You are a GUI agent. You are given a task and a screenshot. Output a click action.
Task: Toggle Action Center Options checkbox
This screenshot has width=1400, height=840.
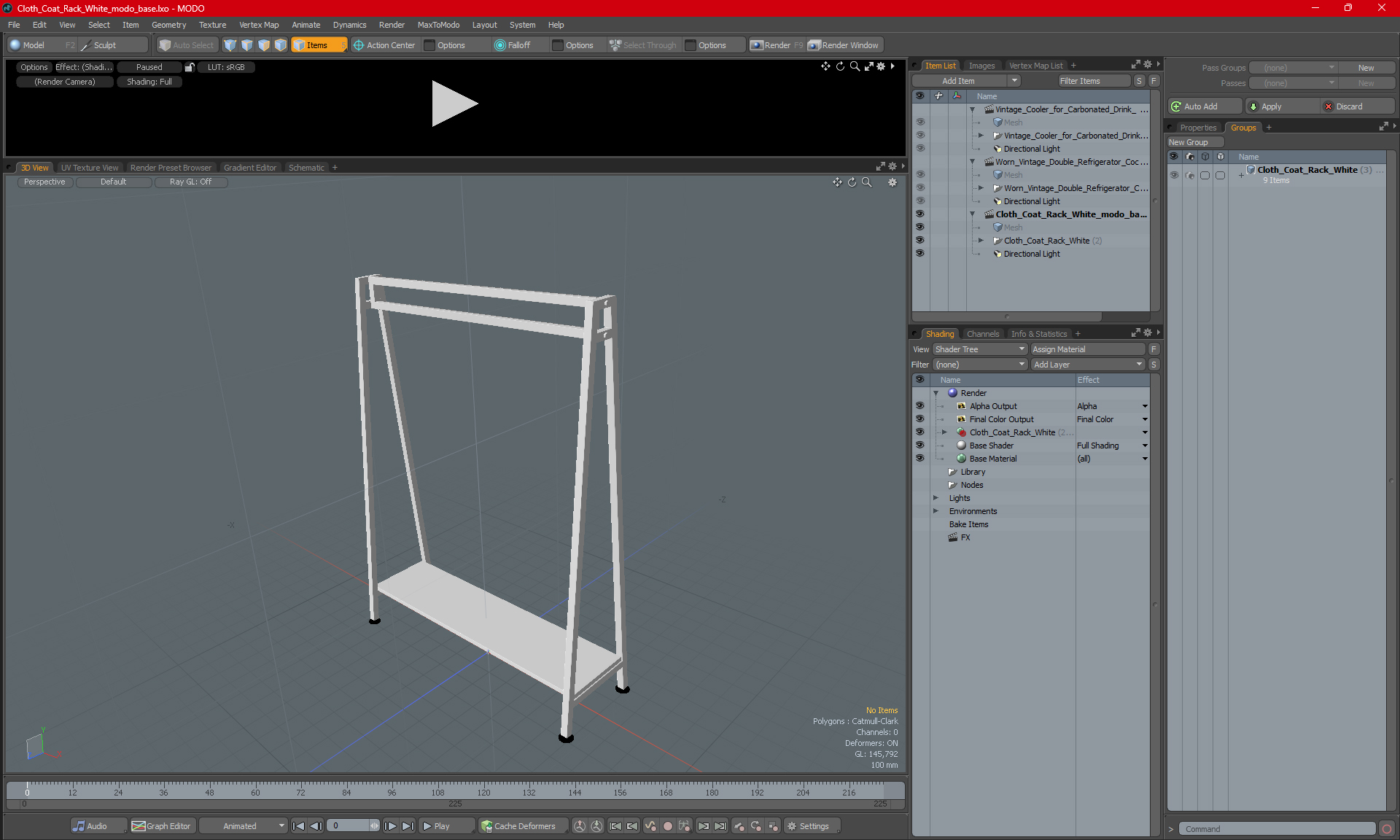click(430, 45)
